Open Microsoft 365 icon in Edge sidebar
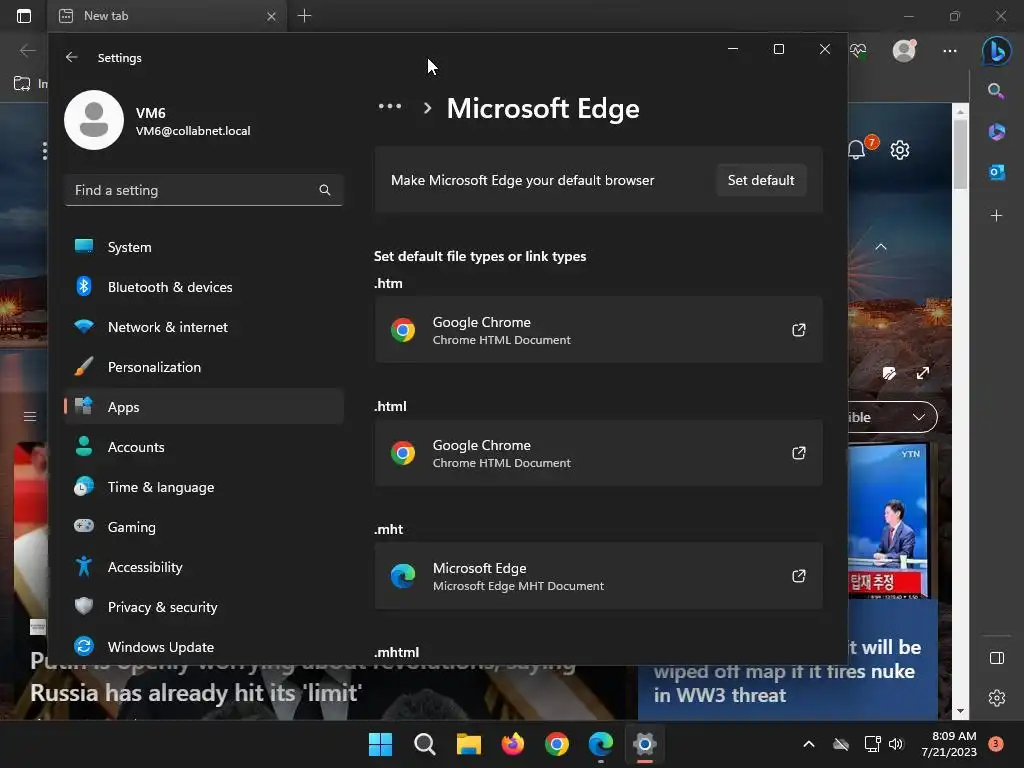 tap(997, 132)
